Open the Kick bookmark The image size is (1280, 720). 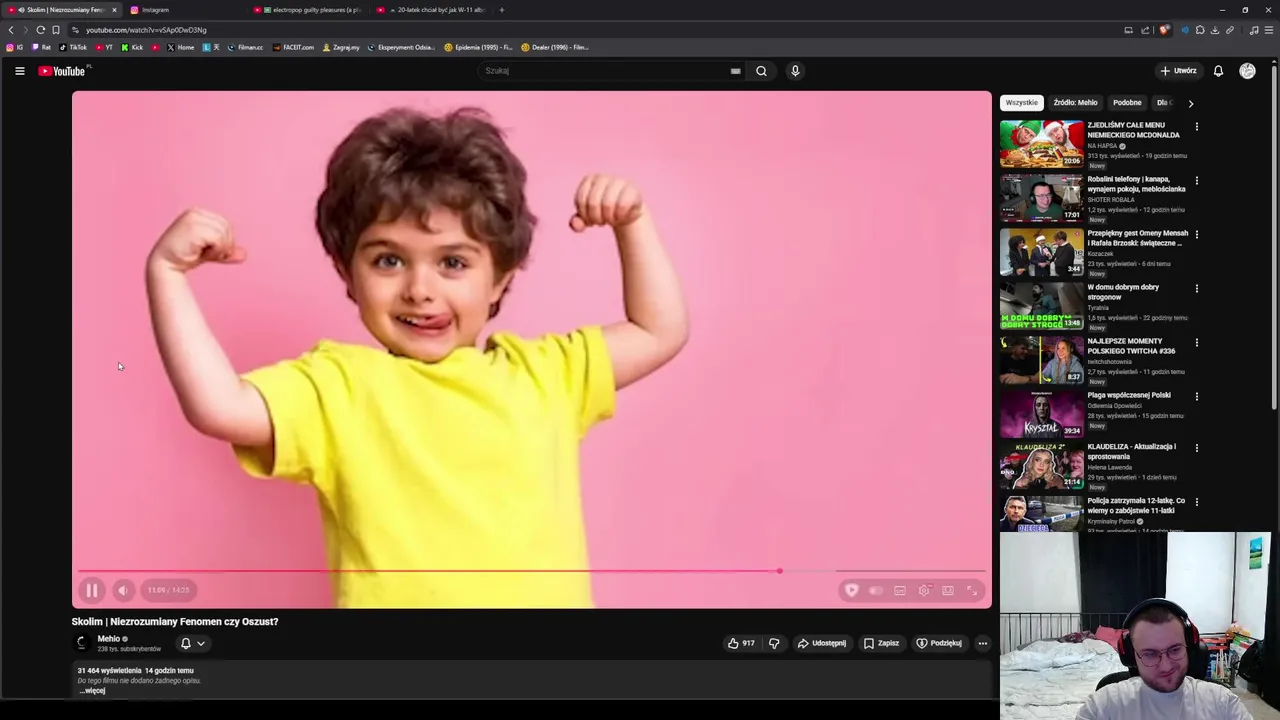coord(133,47)
